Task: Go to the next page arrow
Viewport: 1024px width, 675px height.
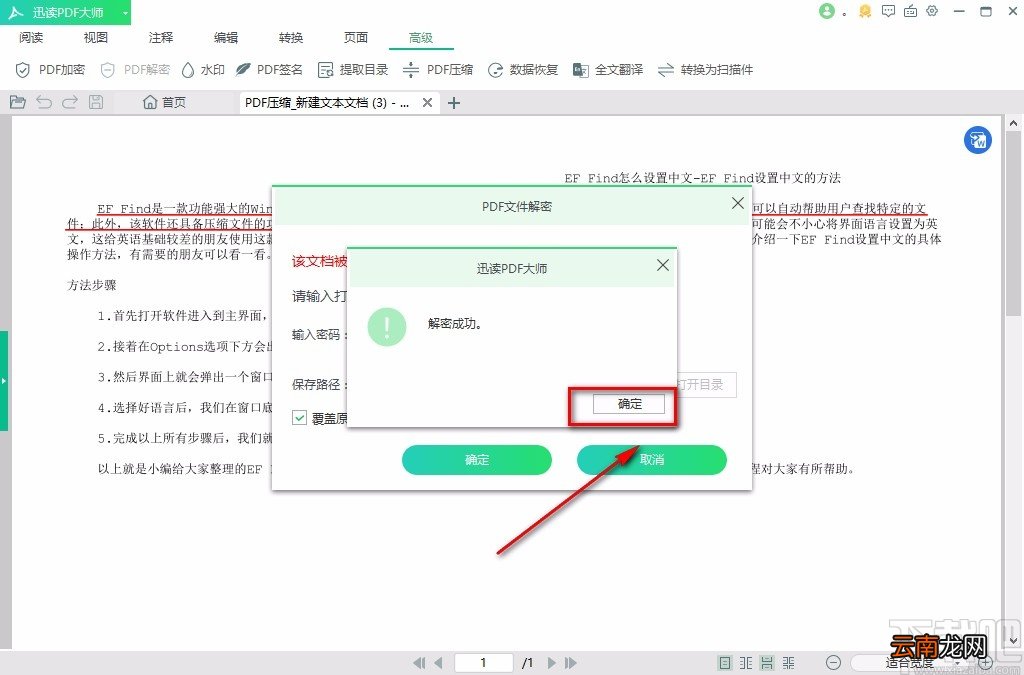Action: tap(551, 663)
